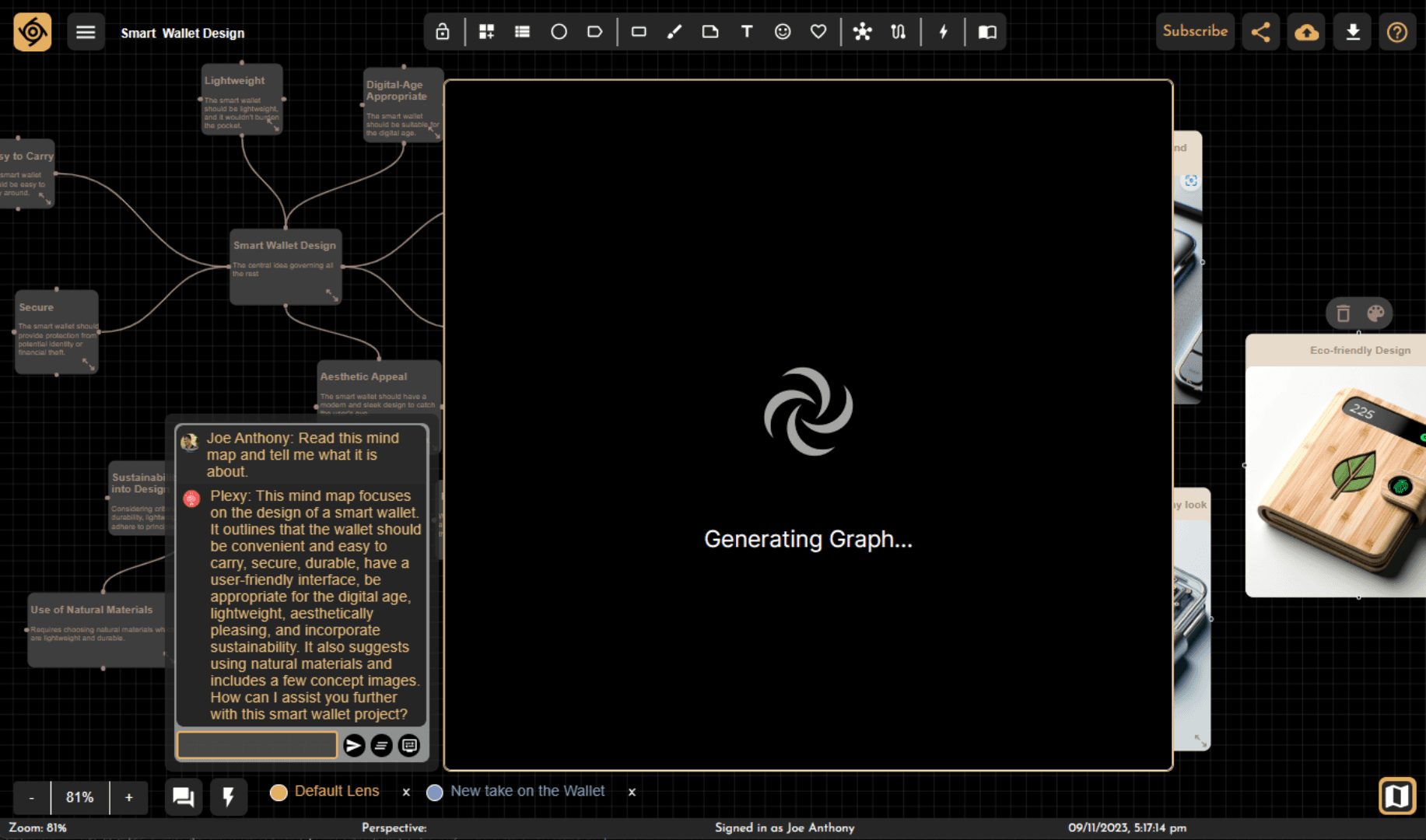
Task: Switch to Default Lens tab
Action: pos(336,791)
